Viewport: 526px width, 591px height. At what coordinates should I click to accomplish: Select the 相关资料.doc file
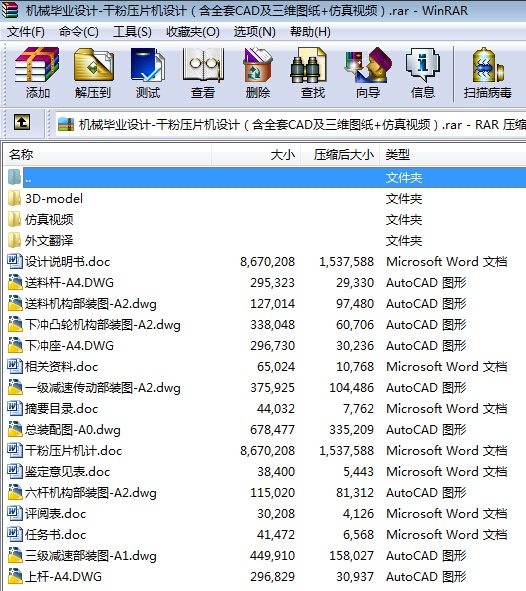point(61,367)
